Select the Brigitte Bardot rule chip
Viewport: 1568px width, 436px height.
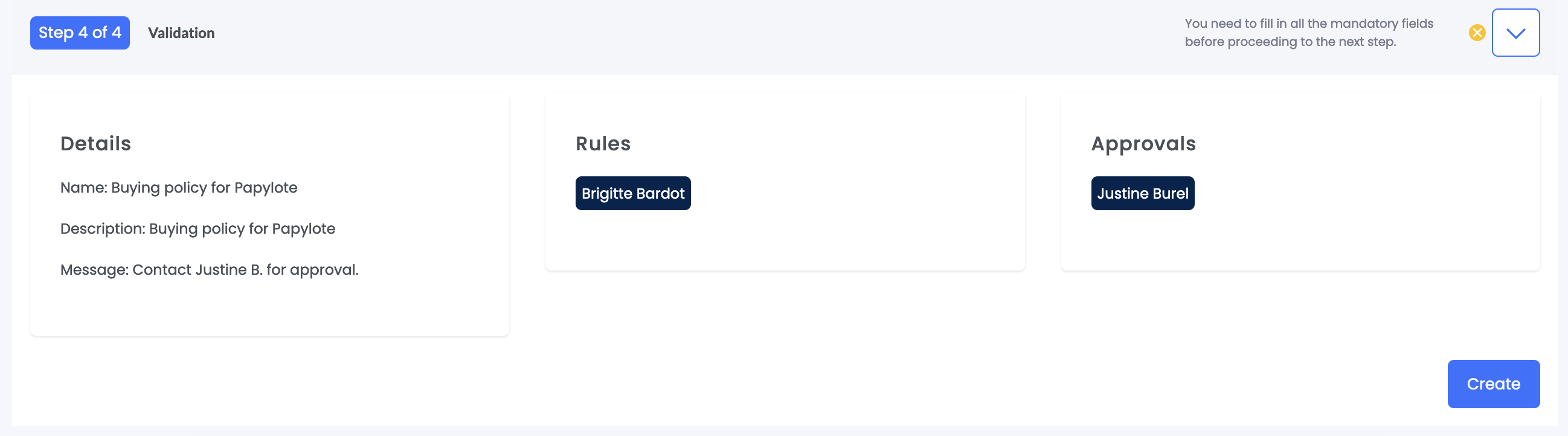tap(632, 193)
